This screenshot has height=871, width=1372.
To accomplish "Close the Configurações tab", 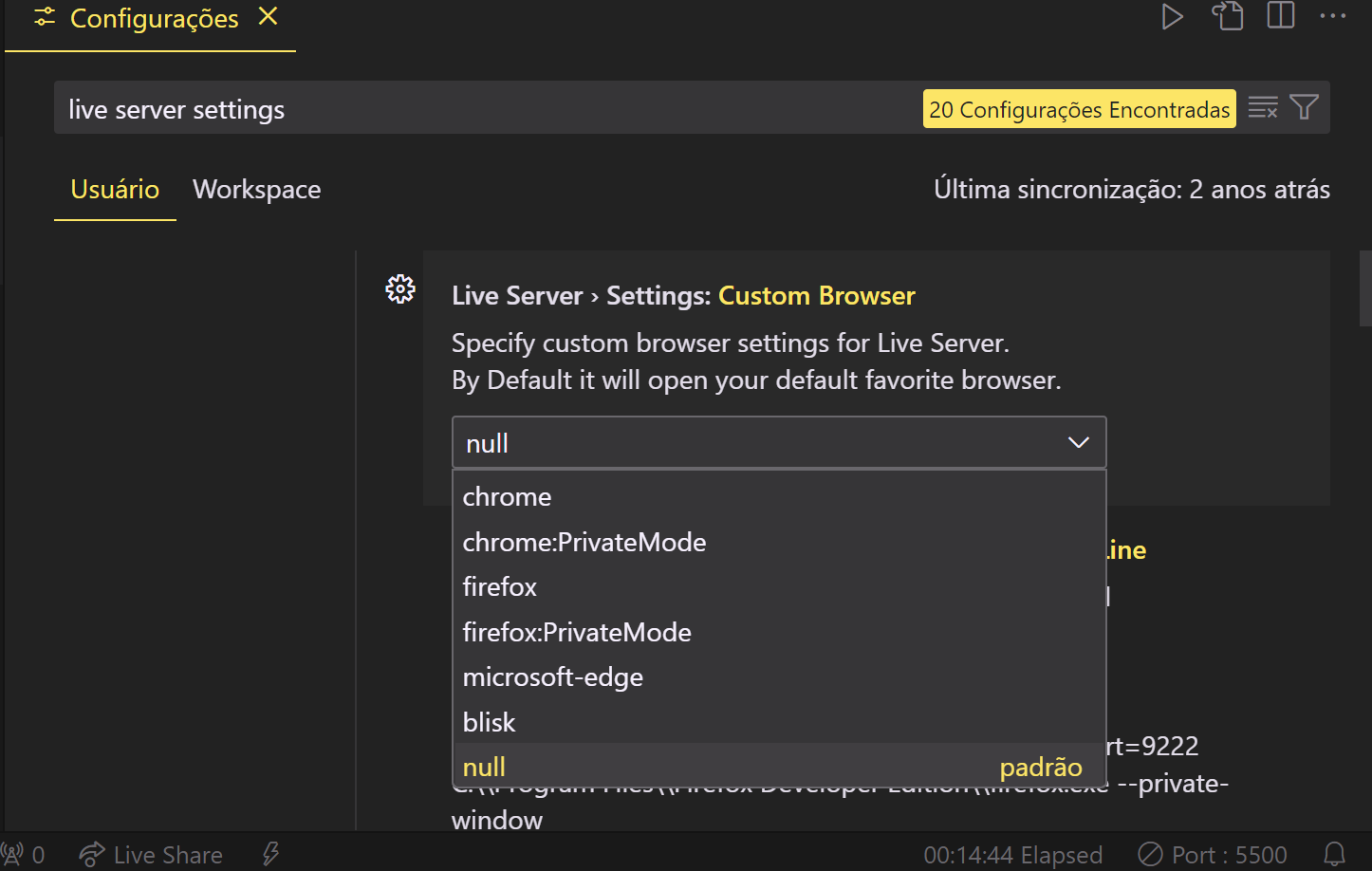I will 269,16.
